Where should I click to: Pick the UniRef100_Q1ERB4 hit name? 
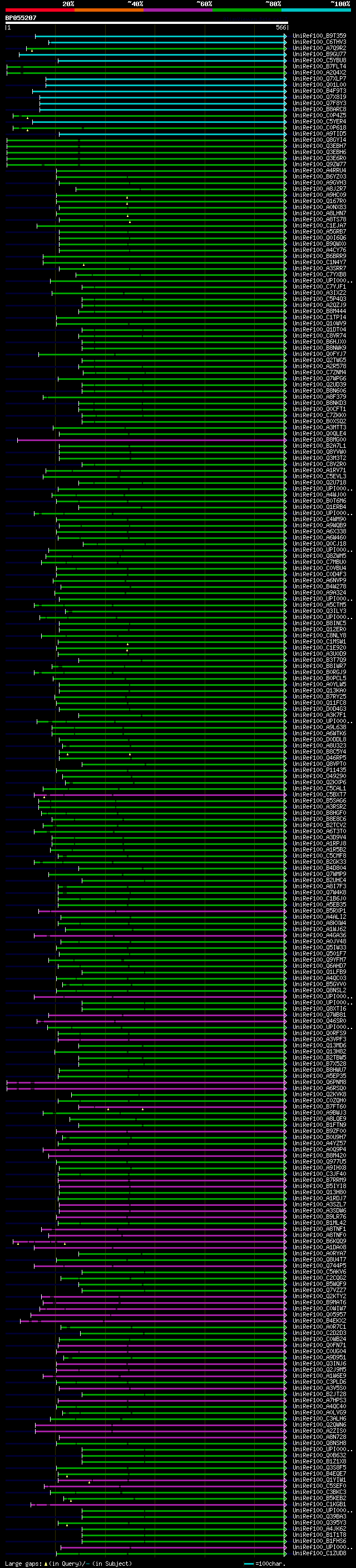(x=319, y=507)
